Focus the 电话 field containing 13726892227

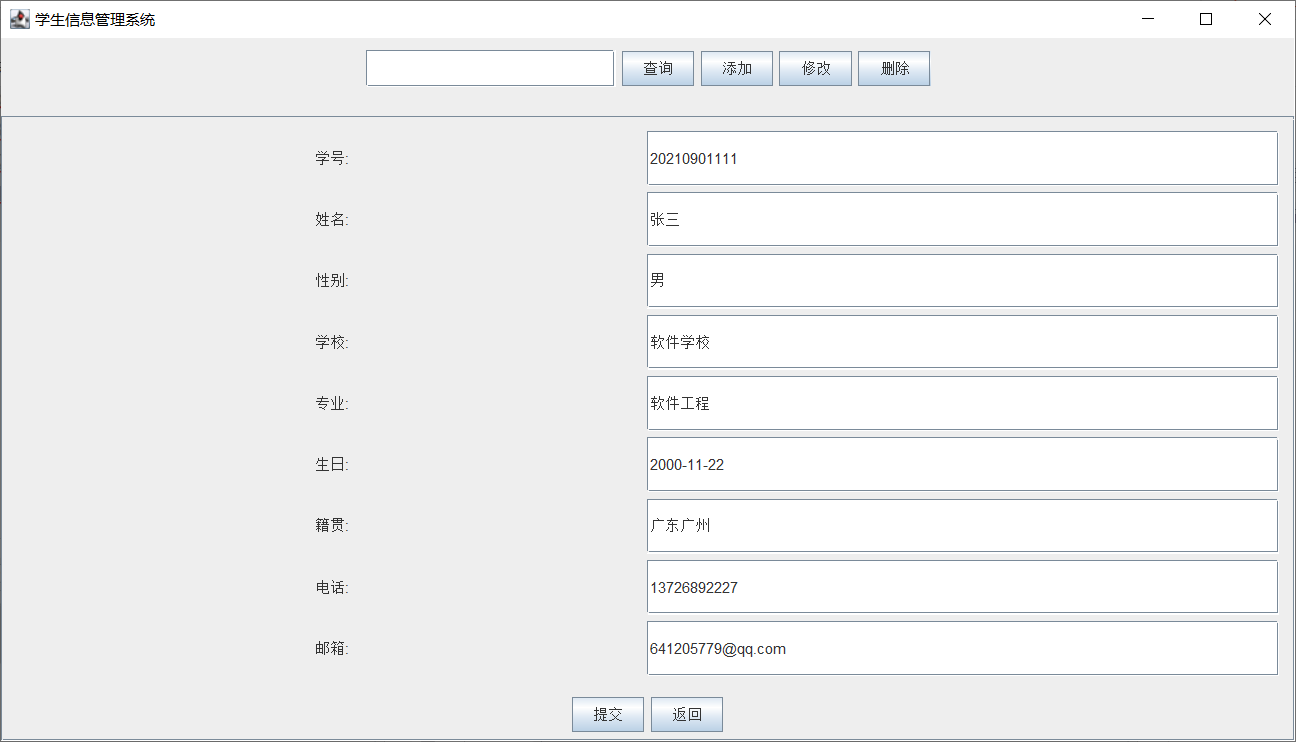(x=962, y=587)
